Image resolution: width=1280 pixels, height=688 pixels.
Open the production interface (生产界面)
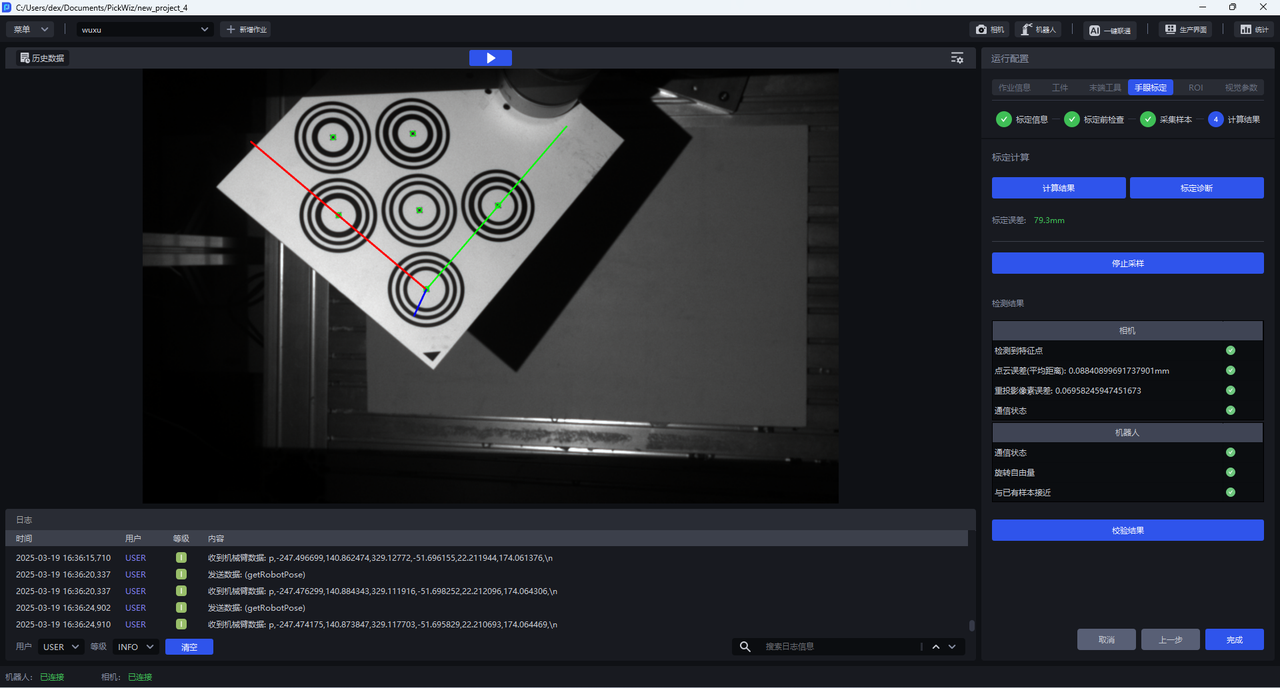1185,30
